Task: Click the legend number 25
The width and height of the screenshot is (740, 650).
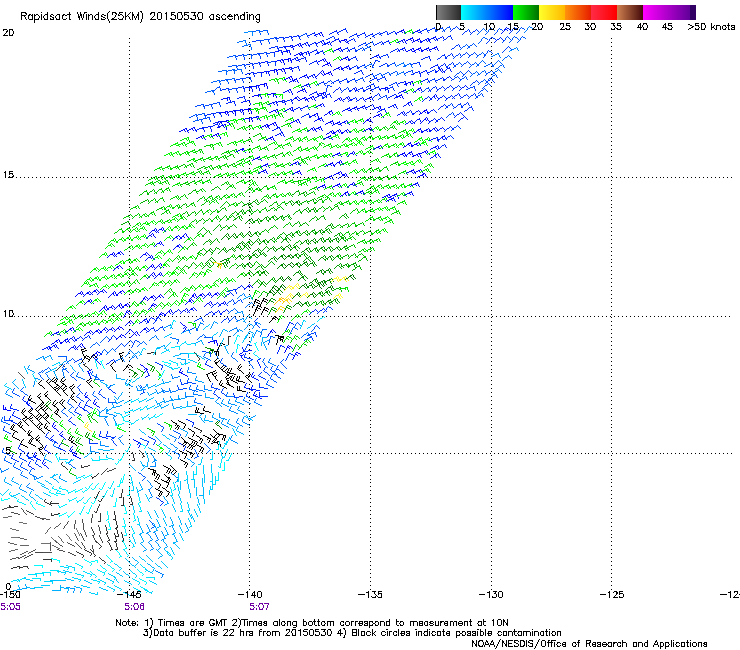Action: click(x=565, y=27)
